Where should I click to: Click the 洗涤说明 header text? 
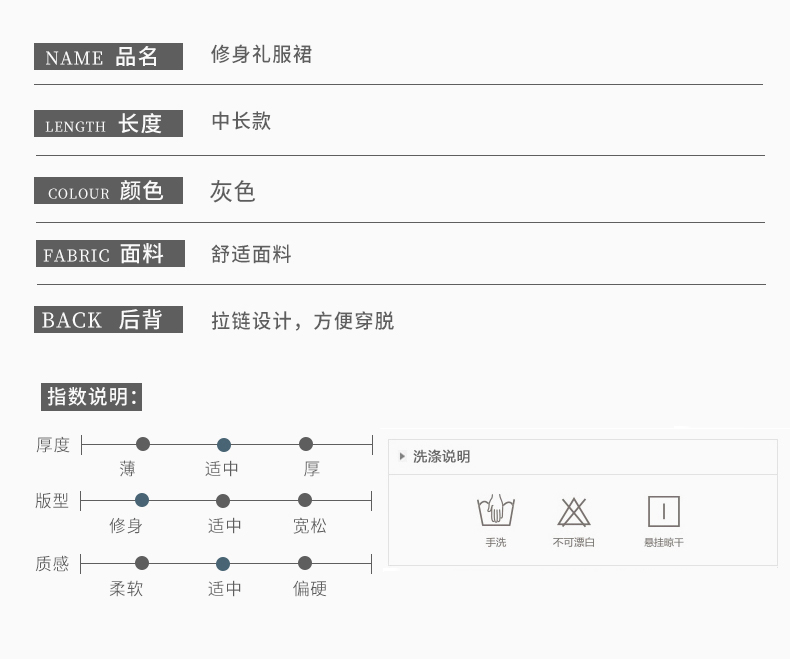[441, 456]
